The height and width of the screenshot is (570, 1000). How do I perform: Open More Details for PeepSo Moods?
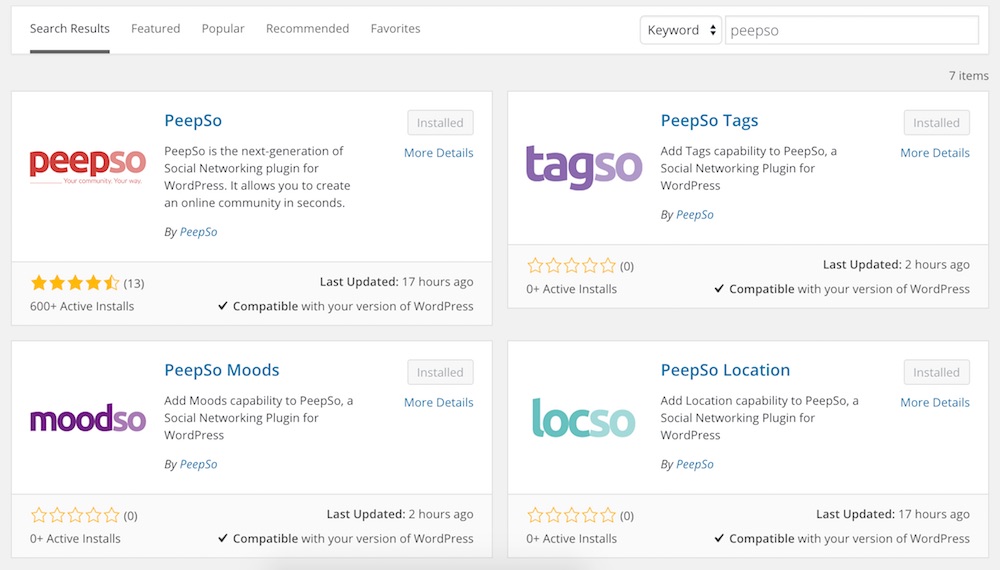click(439, 402)
